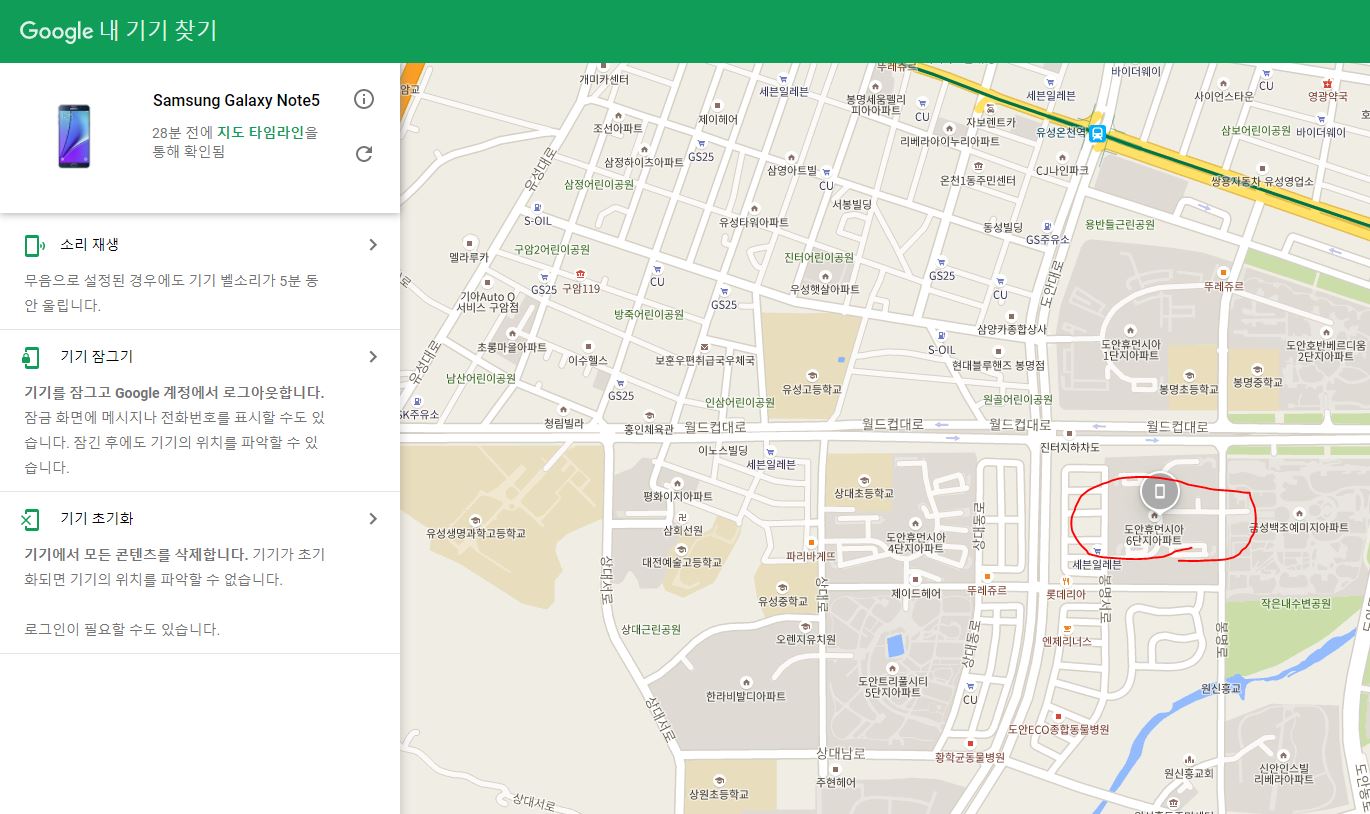The height and width of the screenshot is (814, 1370).
Task: Click the 유성고등학교 school marker
Action: (x=813, y=375)
